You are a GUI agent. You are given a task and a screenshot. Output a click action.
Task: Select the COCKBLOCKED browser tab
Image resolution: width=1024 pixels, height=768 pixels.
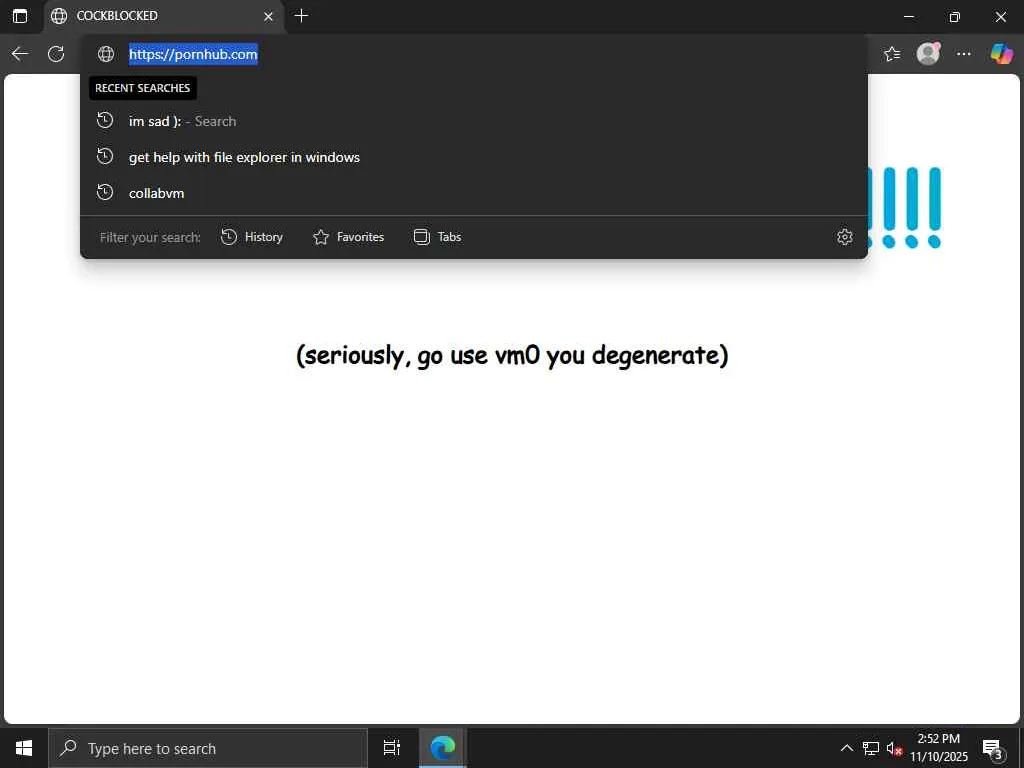[x=164, y=16]
